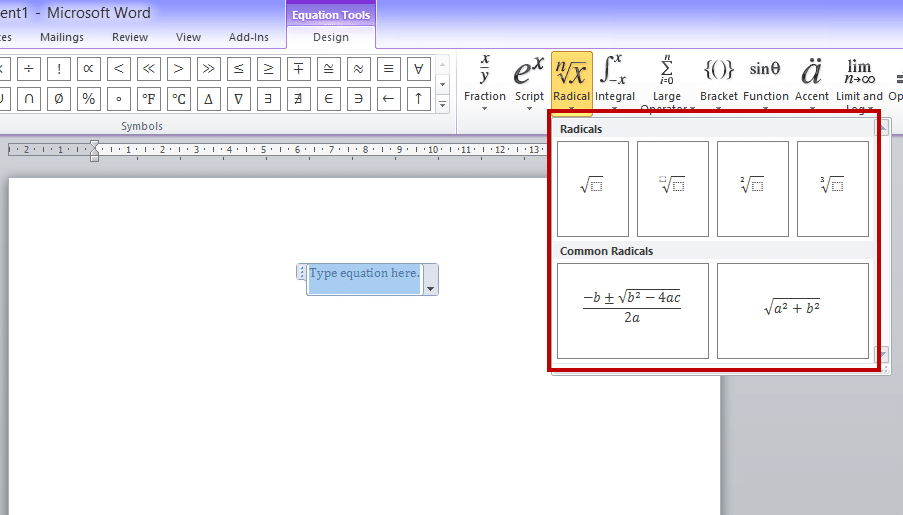Expand the Symbols gallery with More button
Image resolution: width=903 pixels, height=515 pixels.
pyautogui.click(x=443, y=100)
